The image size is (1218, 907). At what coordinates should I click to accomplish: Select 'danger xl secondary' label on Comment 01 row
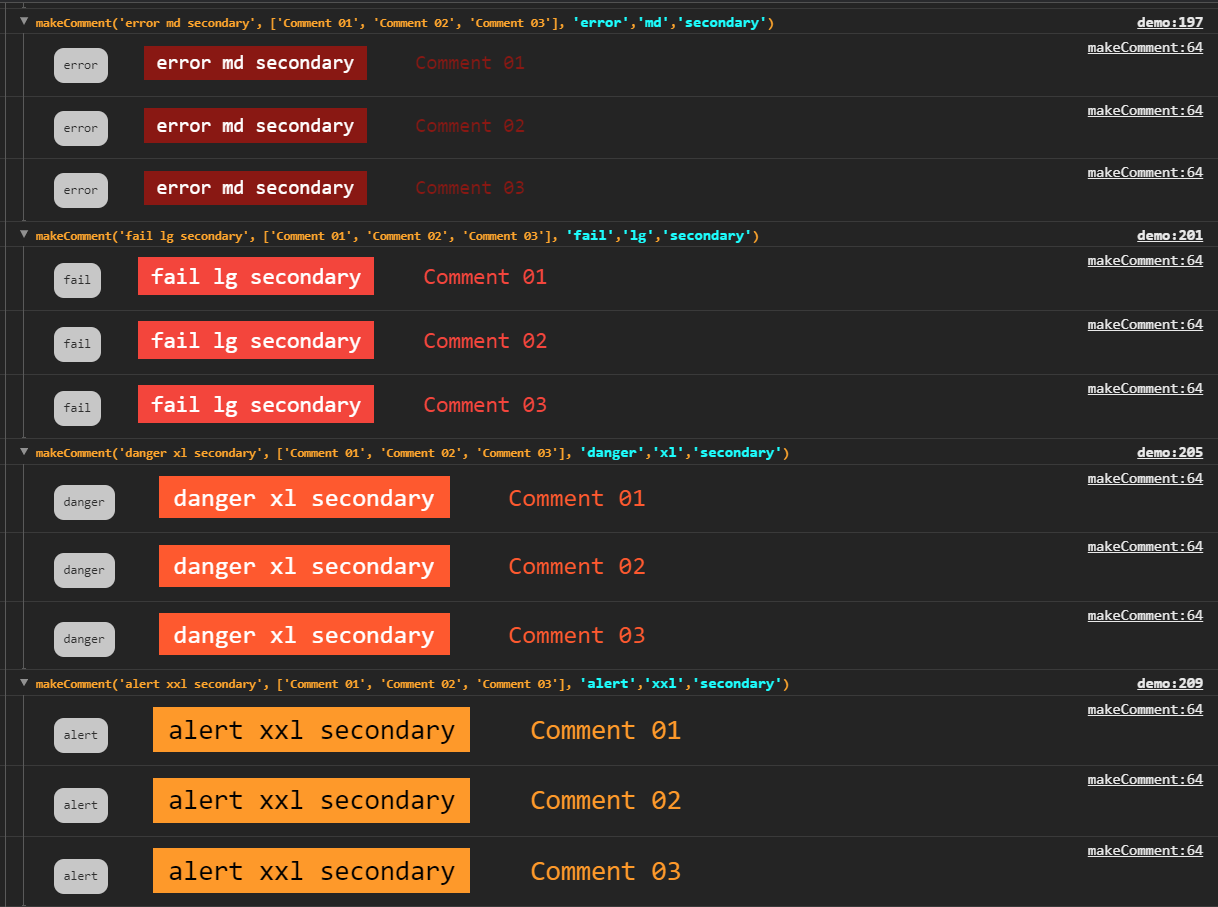[x=304, y=497]
